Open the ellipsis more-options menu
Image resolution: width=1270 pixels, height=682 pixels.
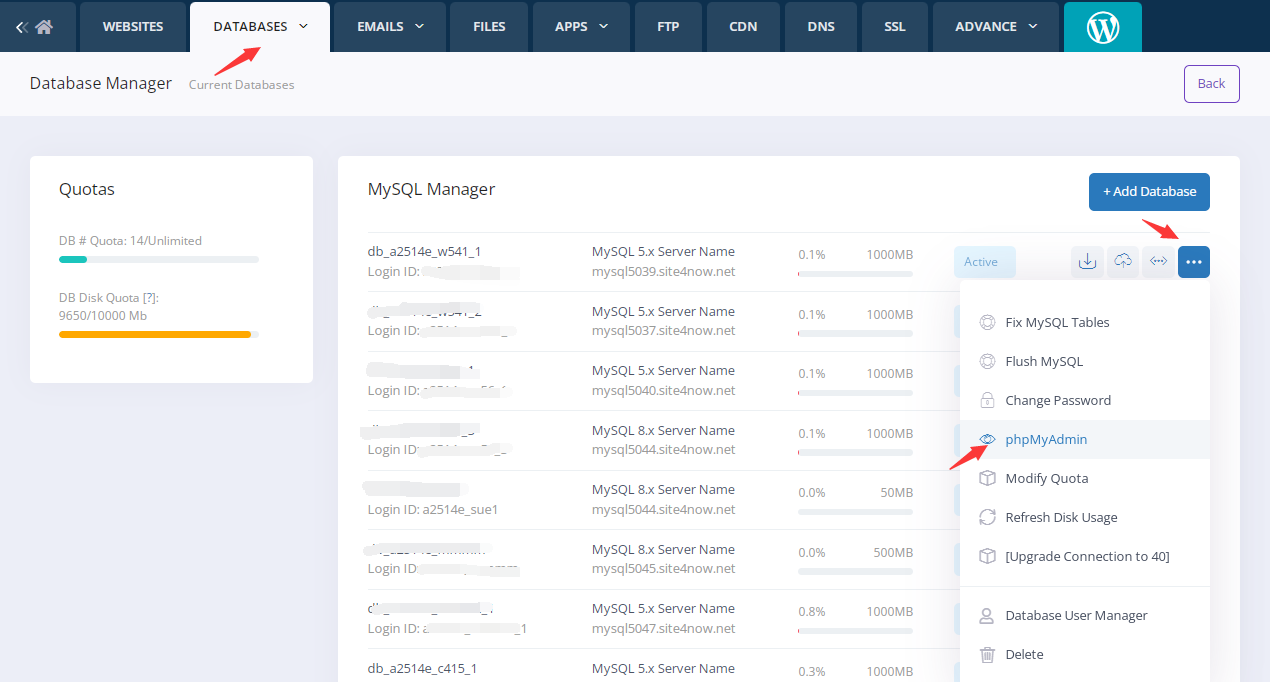tap(1193, 261)
